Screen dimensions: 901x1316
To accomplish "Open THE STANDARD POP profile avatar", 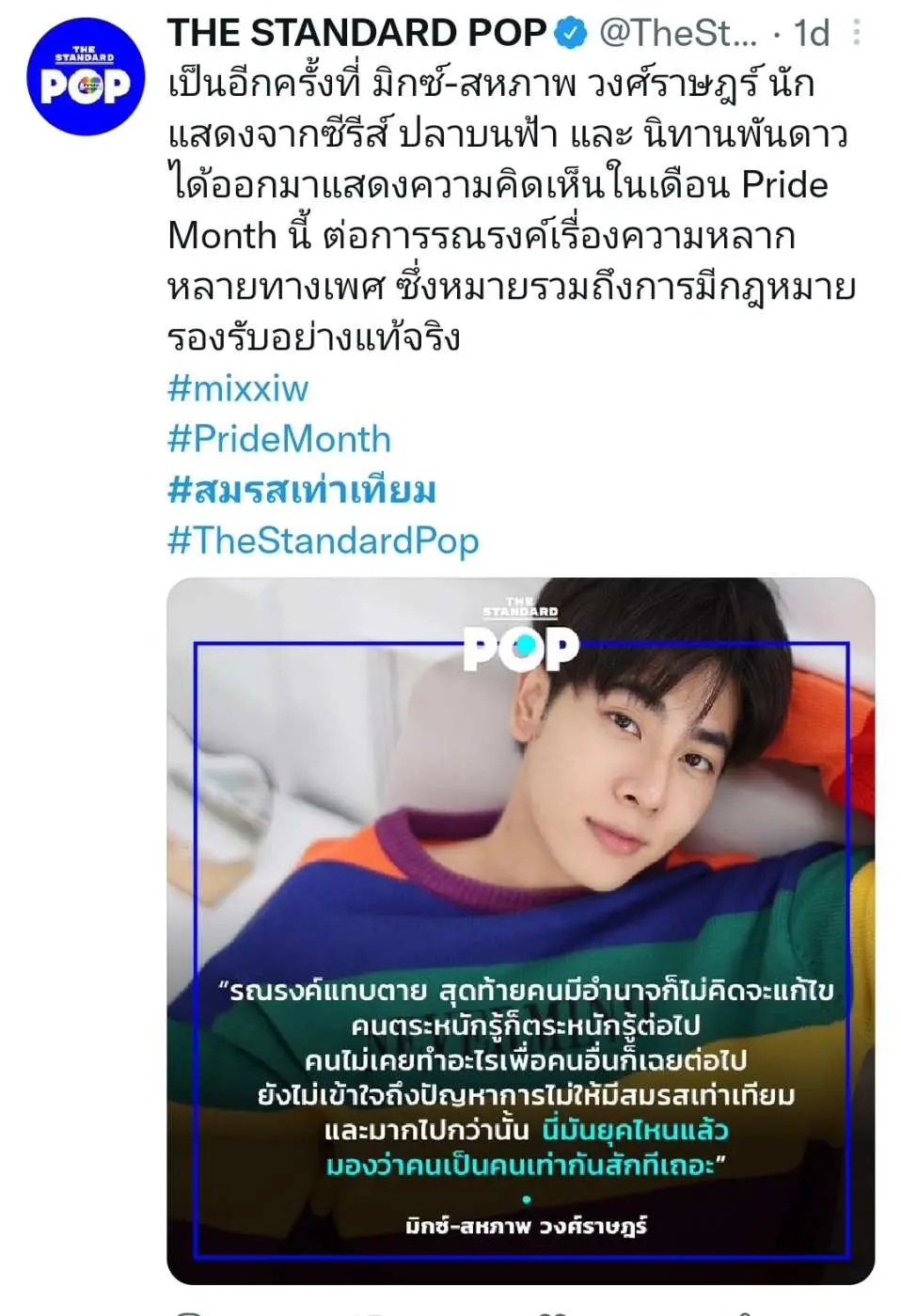I will [x=86, y=76].
